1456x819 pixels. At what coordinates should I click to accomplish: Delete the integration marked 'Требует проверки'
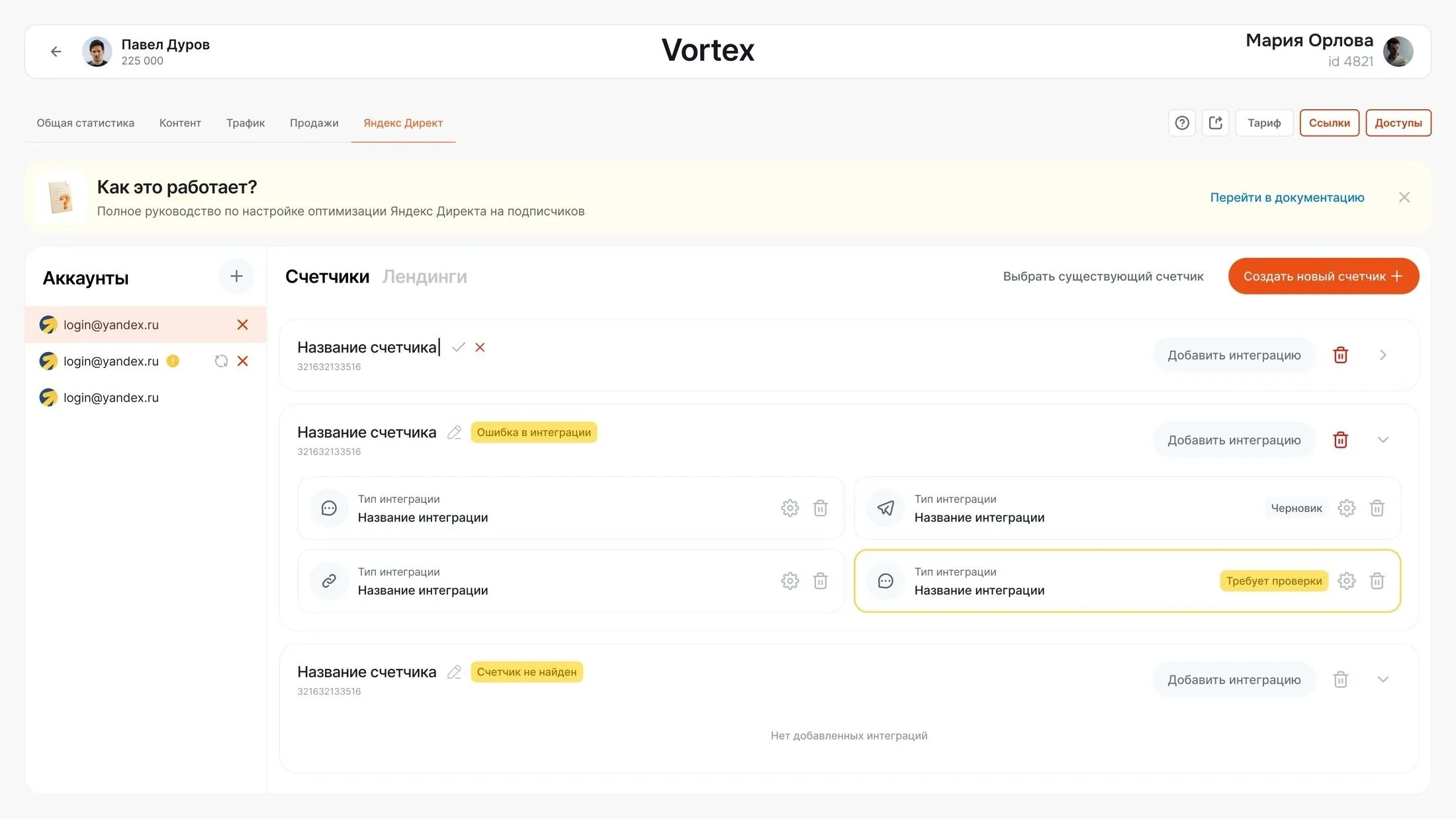tap(1377, 581)
